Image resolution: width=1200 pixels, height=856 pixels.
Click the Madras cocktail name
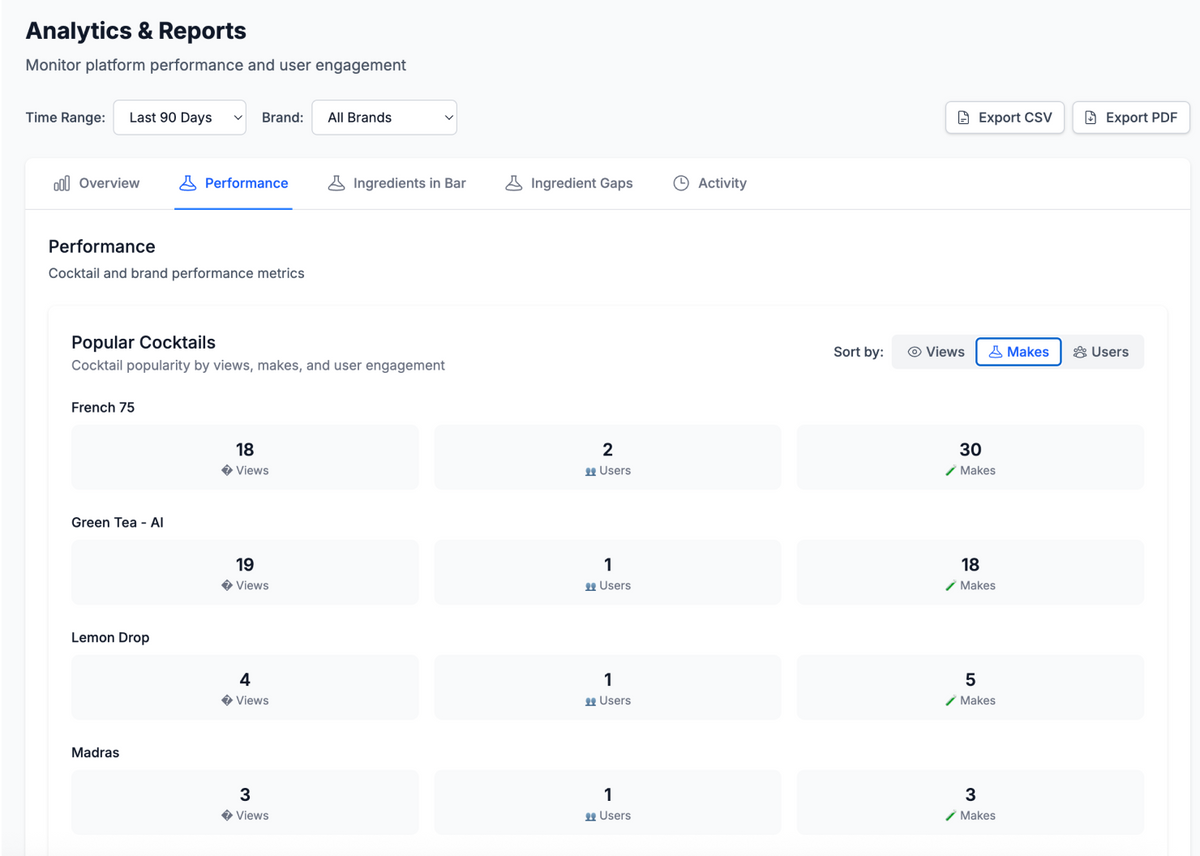point(95,752)
